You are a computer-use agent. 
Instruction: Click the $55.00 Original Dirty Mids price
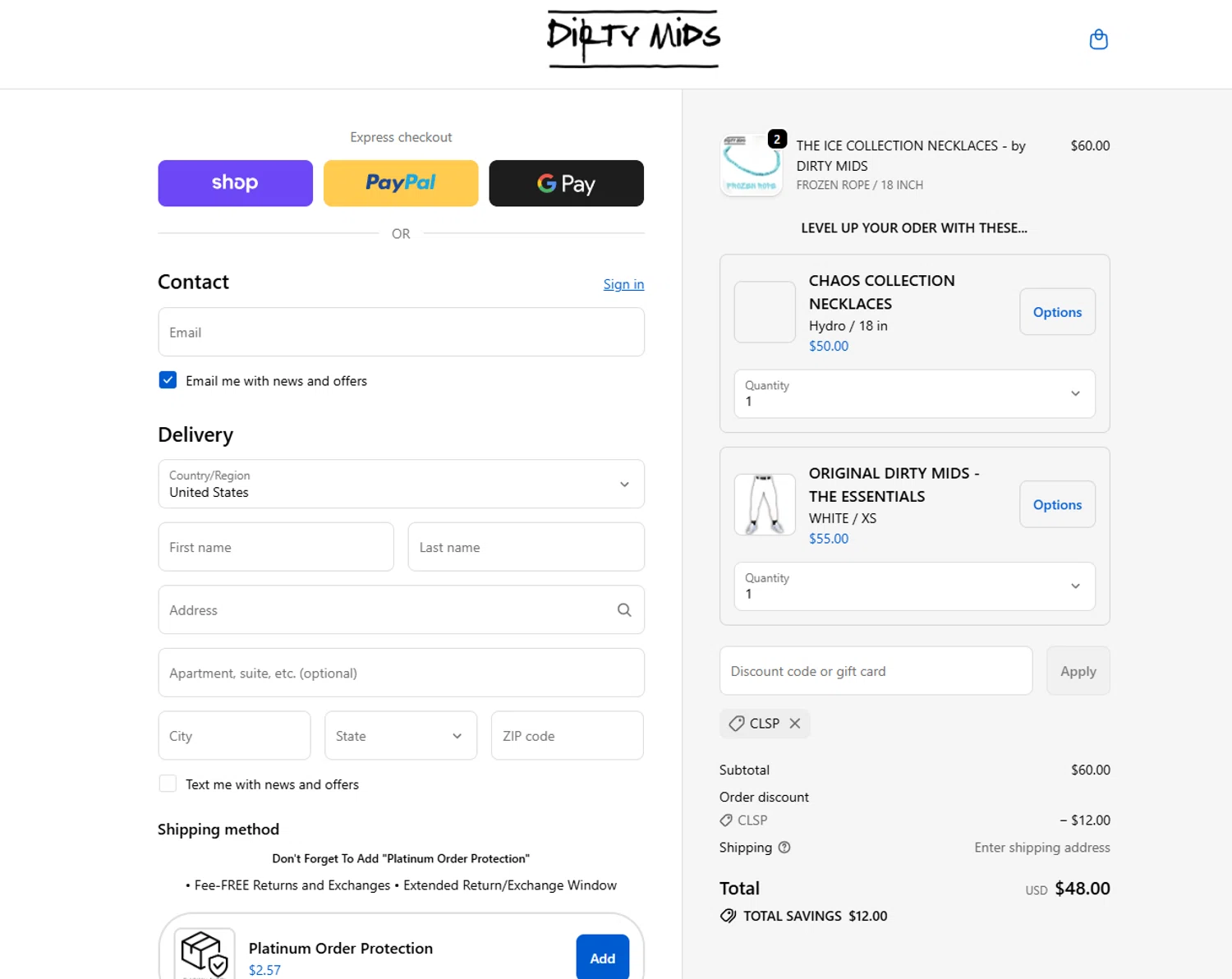tap(829, 539)
